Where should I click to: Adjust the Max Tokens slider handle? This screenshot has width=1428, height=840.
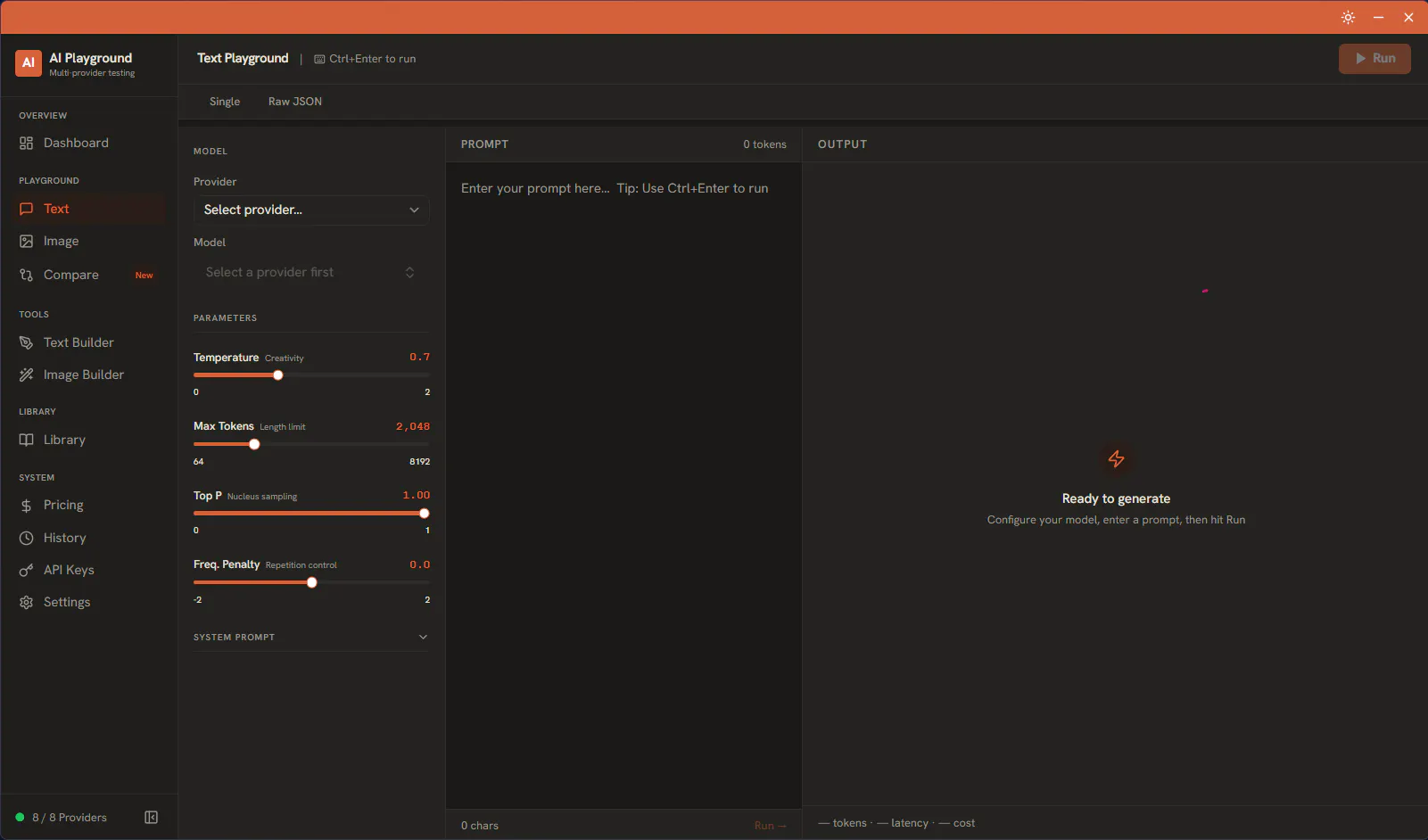(254, 444)
